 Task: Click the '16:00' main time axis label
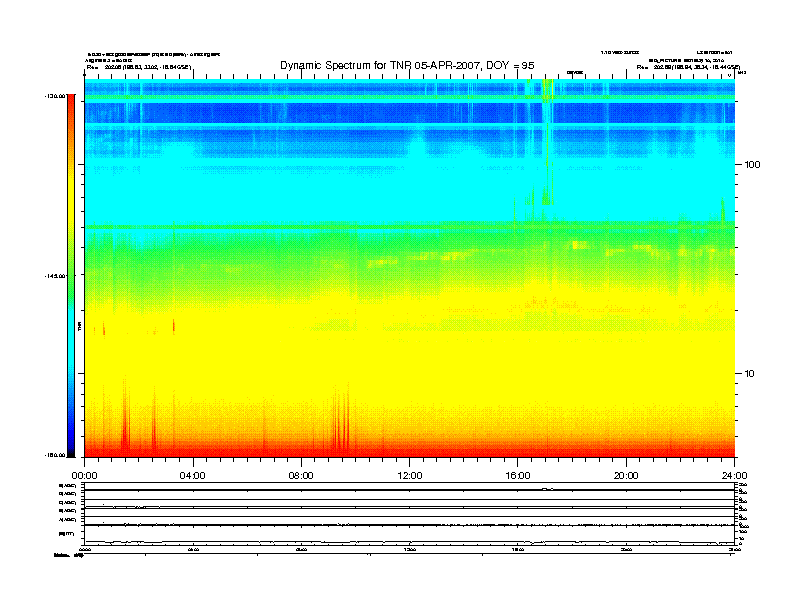tap(518, 476)
